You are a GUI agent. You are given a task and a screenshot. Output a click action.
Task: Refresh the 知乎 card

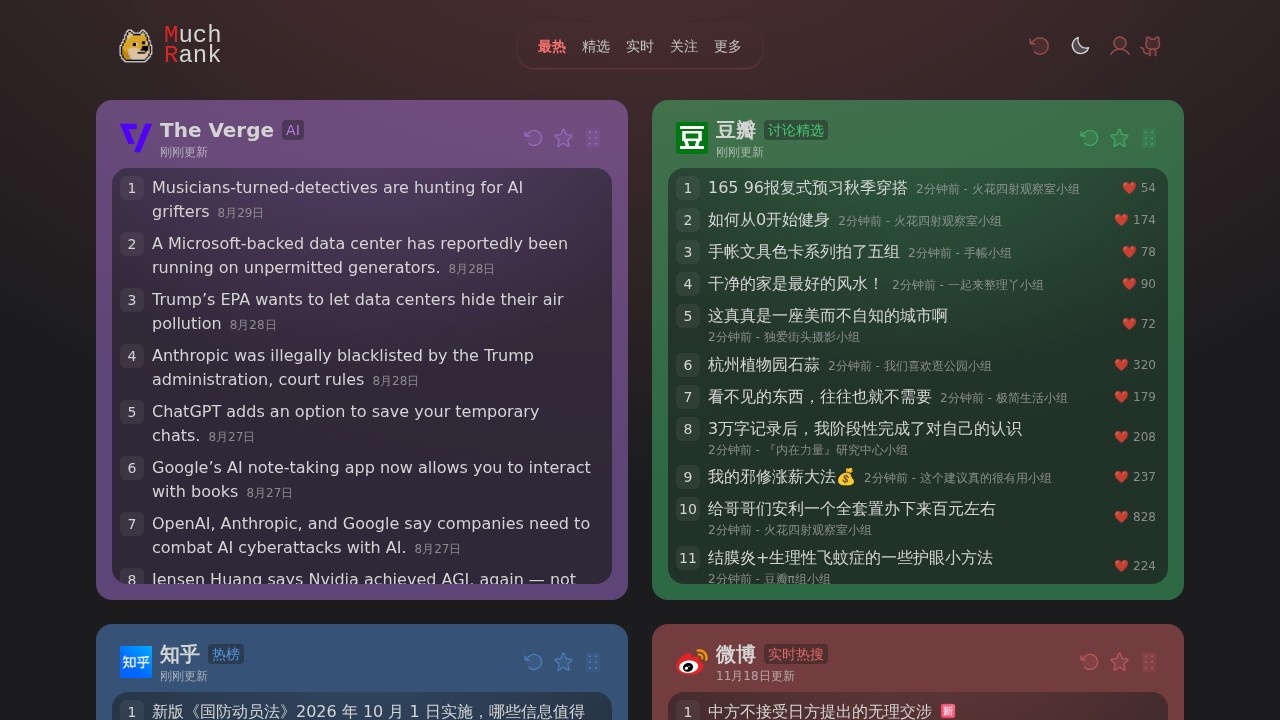[x=534, y=662]
